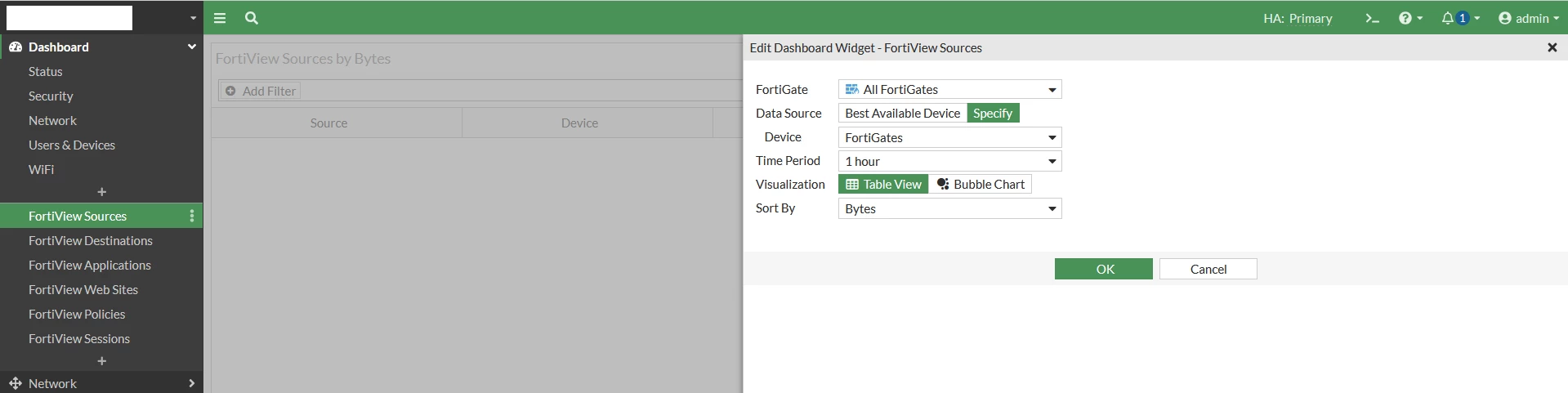
Task: Choose Table View visualization
Action: 883,185
